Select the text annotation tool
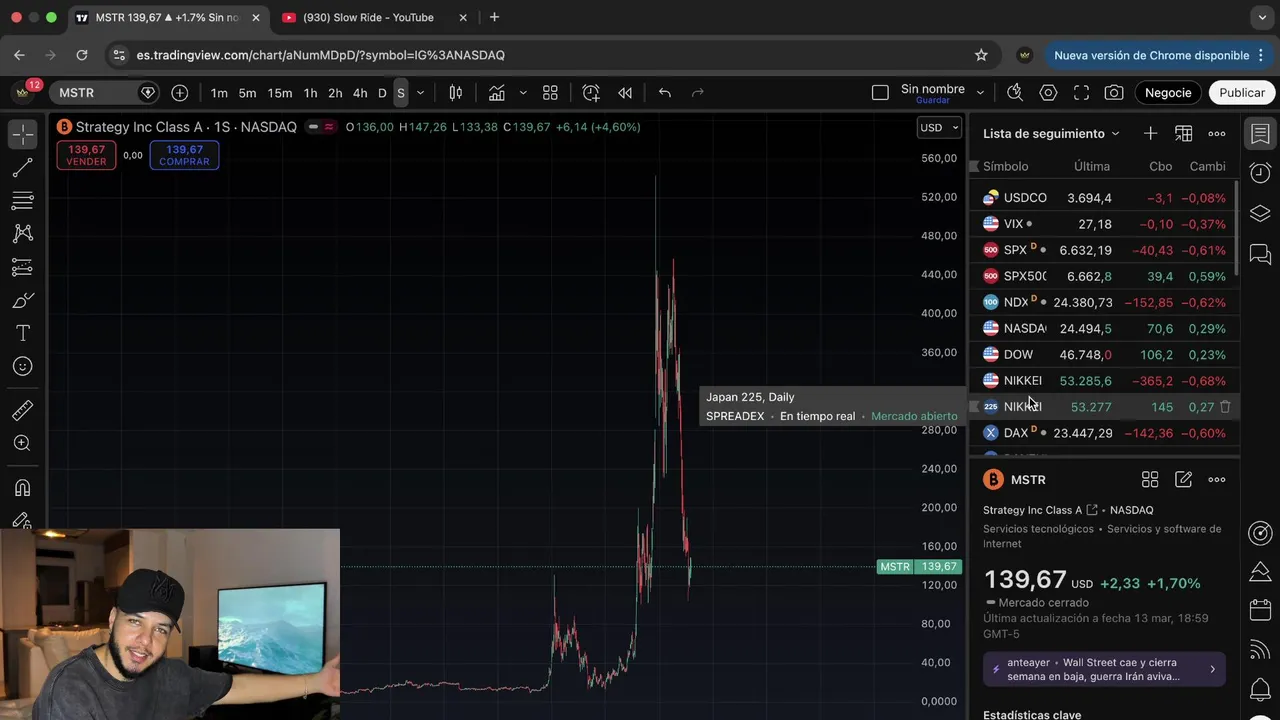1280x720 pixels. (x=22, y=333)
